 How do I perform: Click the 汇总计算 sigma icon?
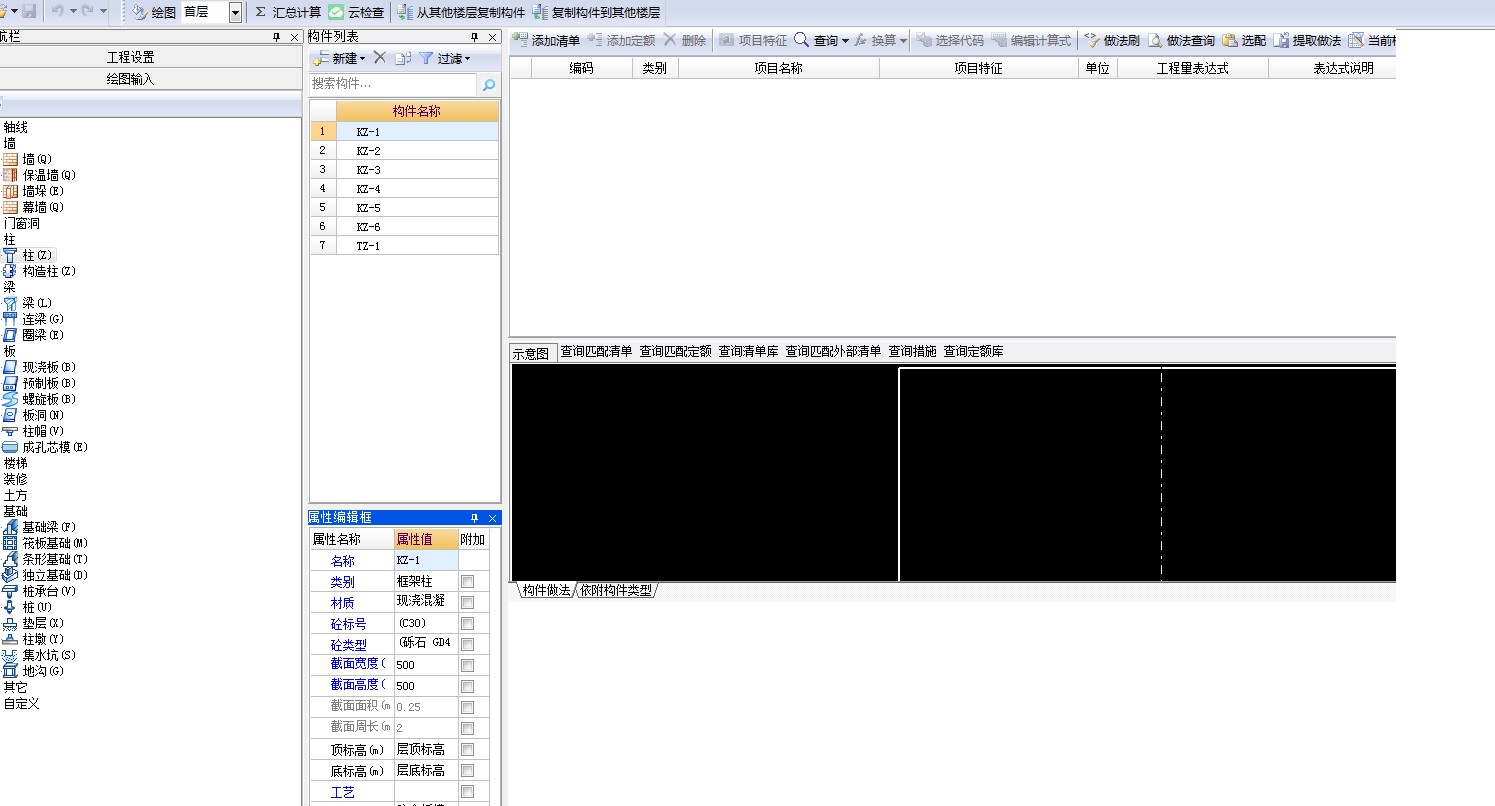(x=260, y=12)
